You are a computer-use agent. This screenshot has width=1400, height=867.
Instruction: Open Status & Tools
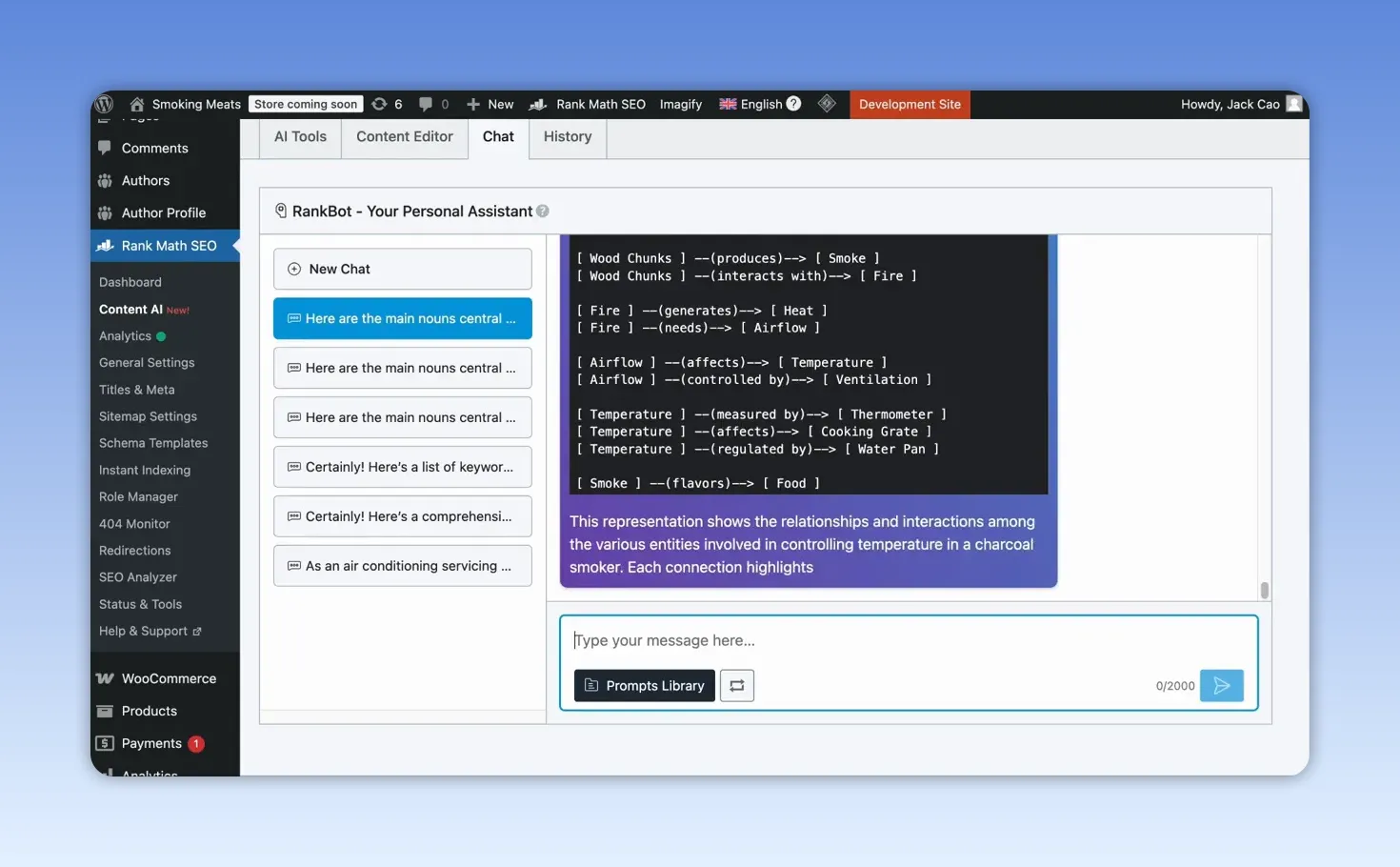click(x=140, y=604)
